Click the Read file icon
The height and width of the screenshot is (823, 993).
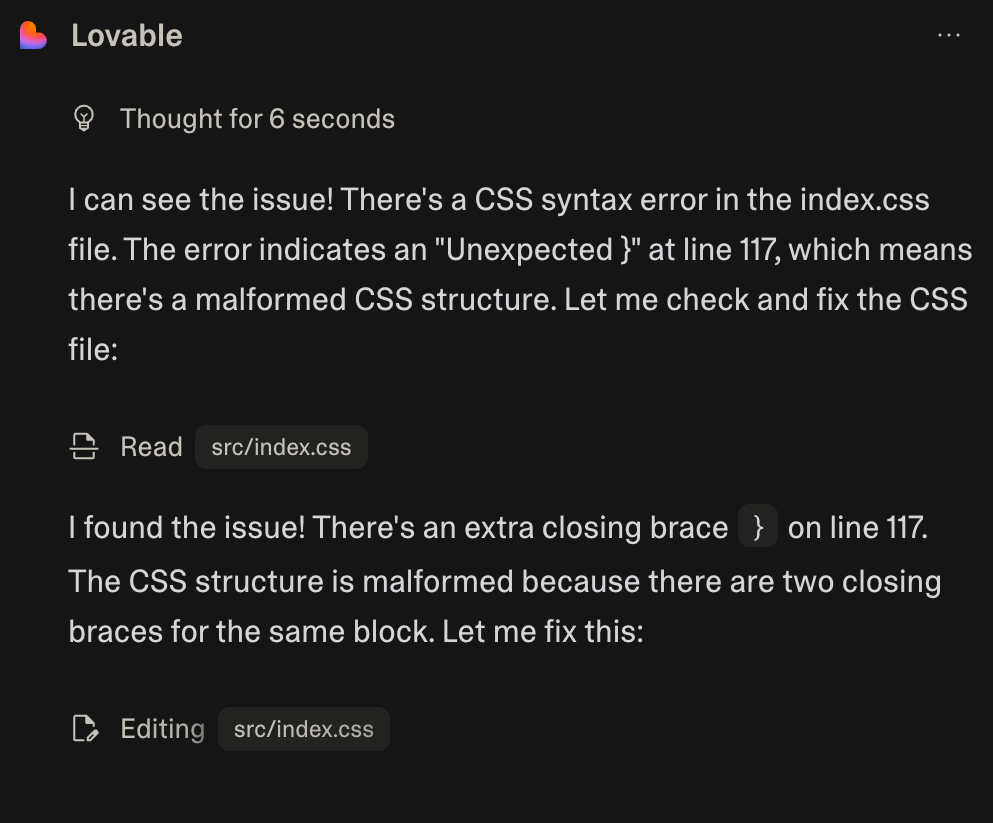coord(84,447)
